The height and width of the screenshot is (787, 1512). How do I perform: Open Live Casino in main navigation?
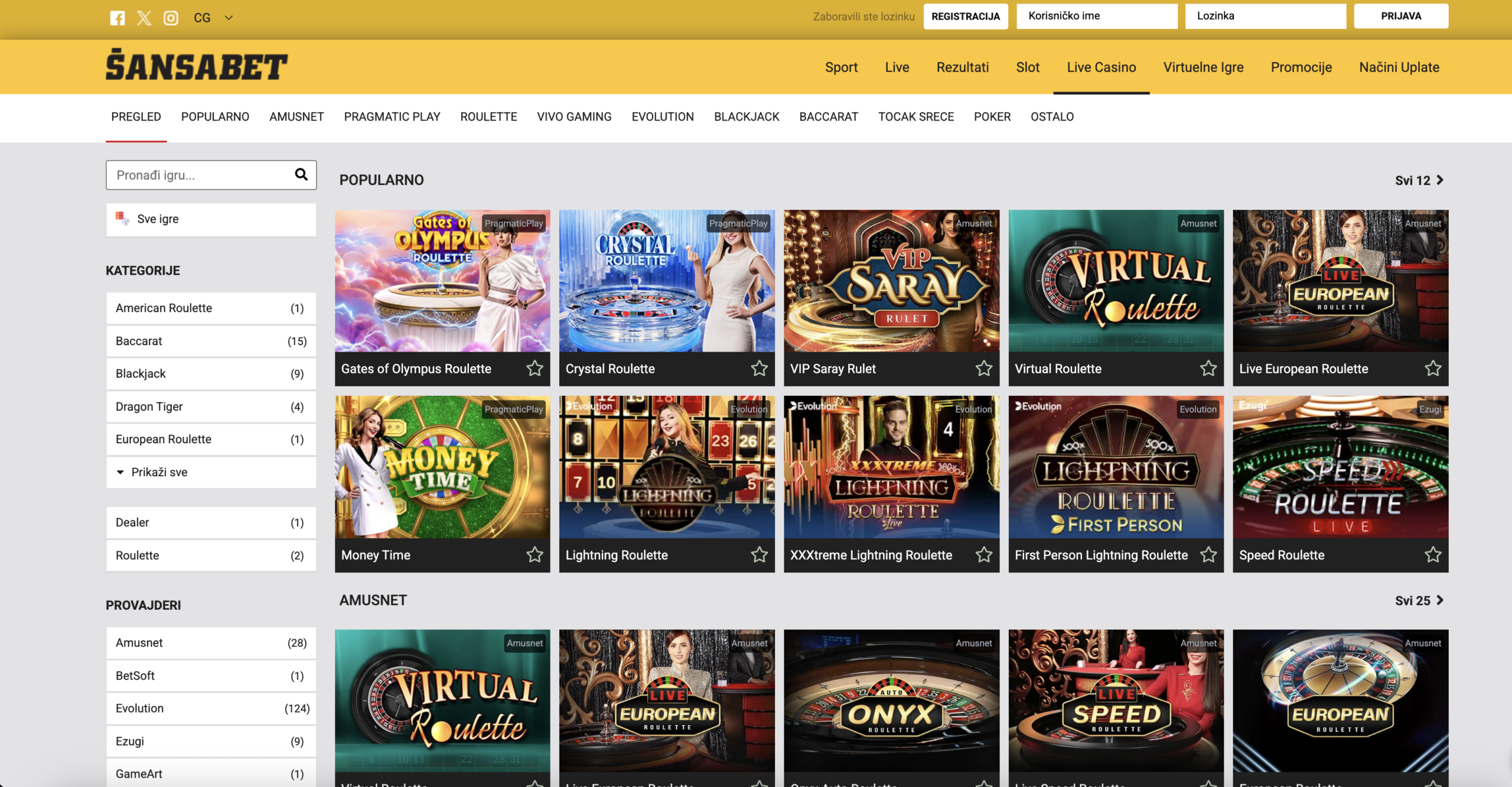click(1102, 67)
